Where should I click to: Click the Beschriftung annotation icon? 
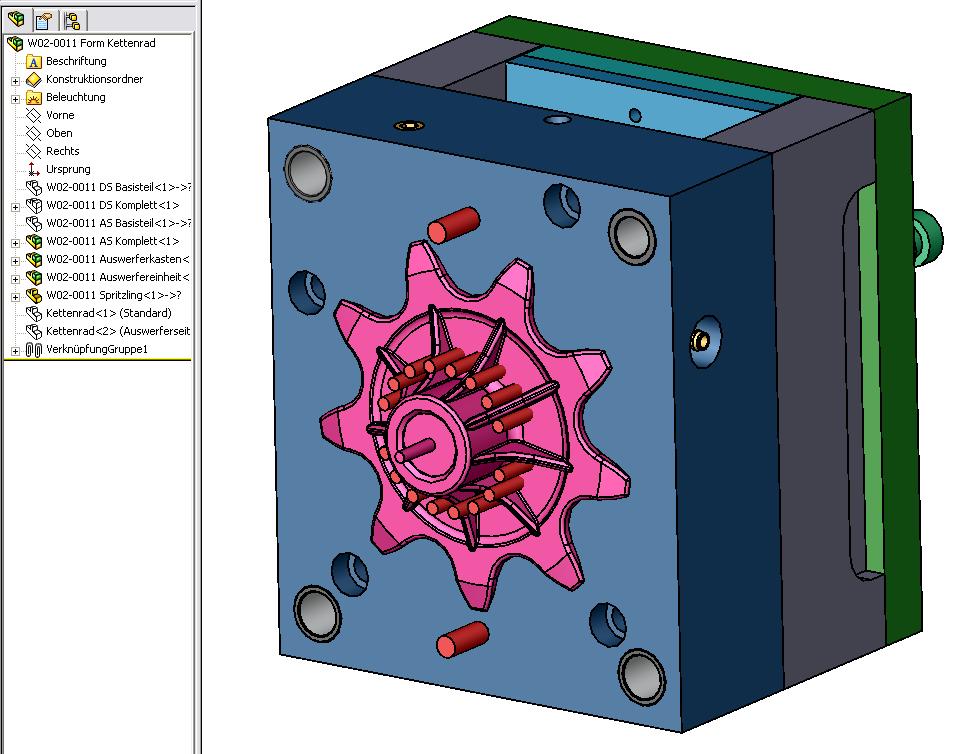(x=34, y=61)
